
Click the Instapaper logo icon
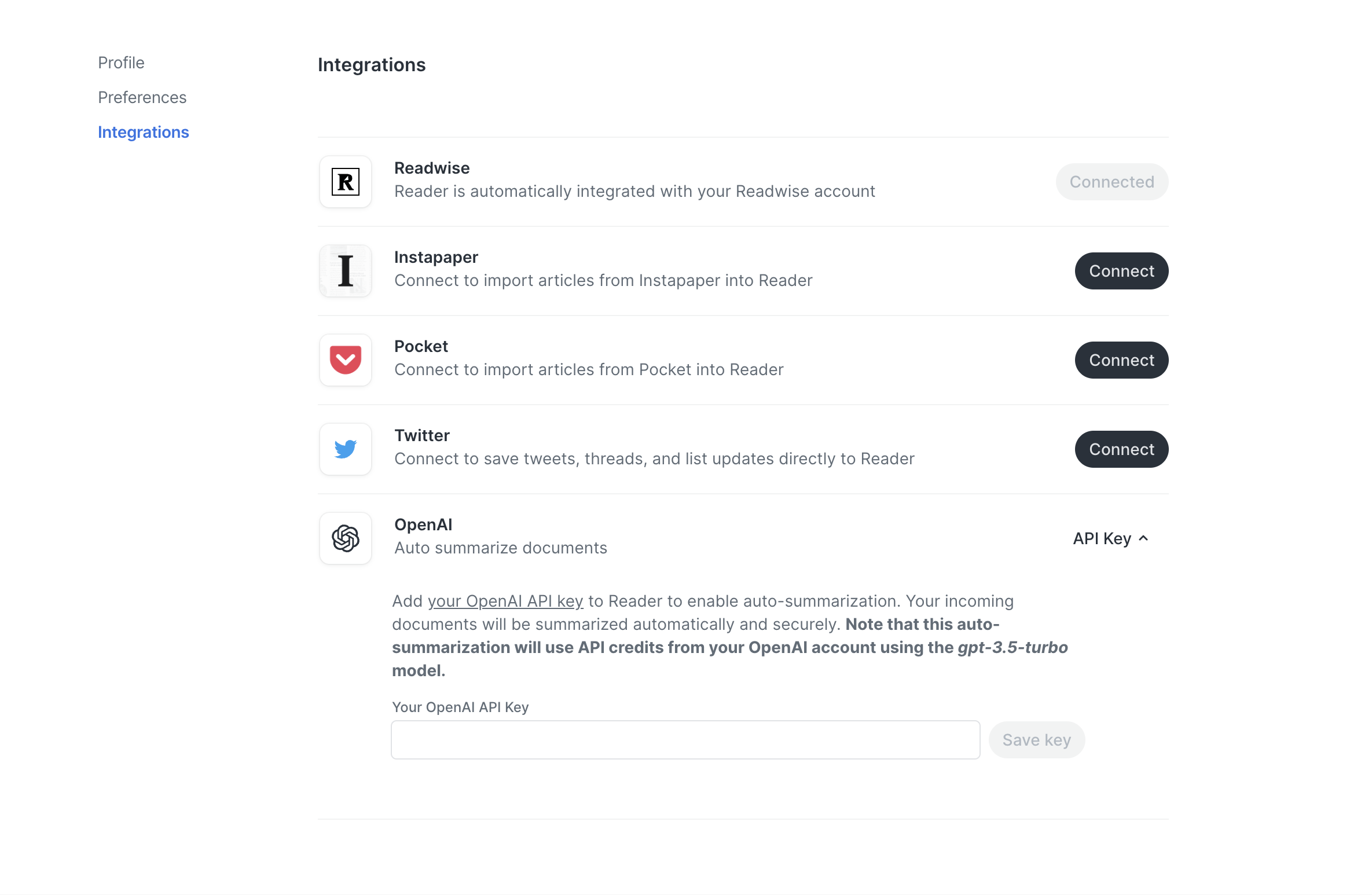346,271
